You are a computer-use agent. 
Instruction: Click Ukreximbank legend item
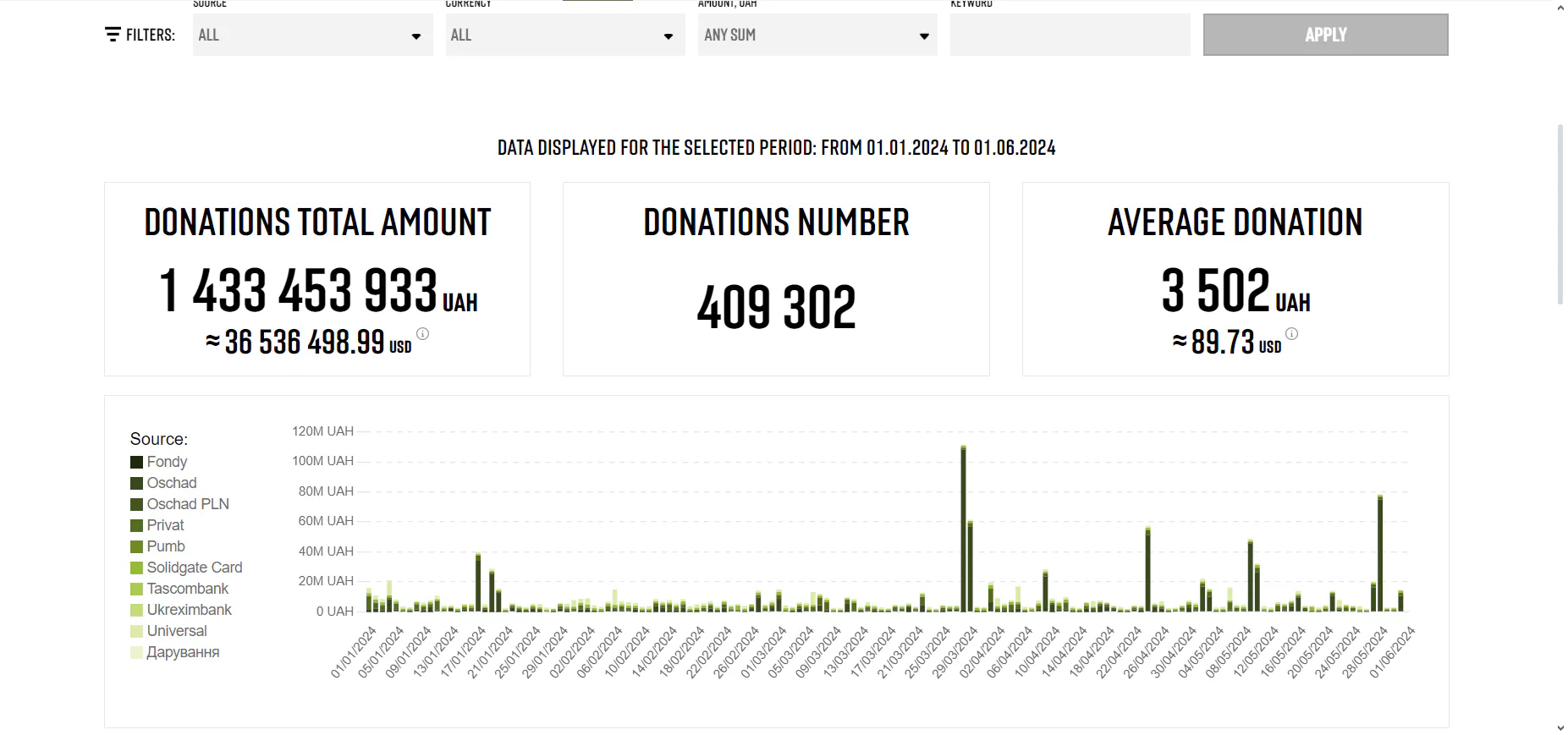(189, 610)
